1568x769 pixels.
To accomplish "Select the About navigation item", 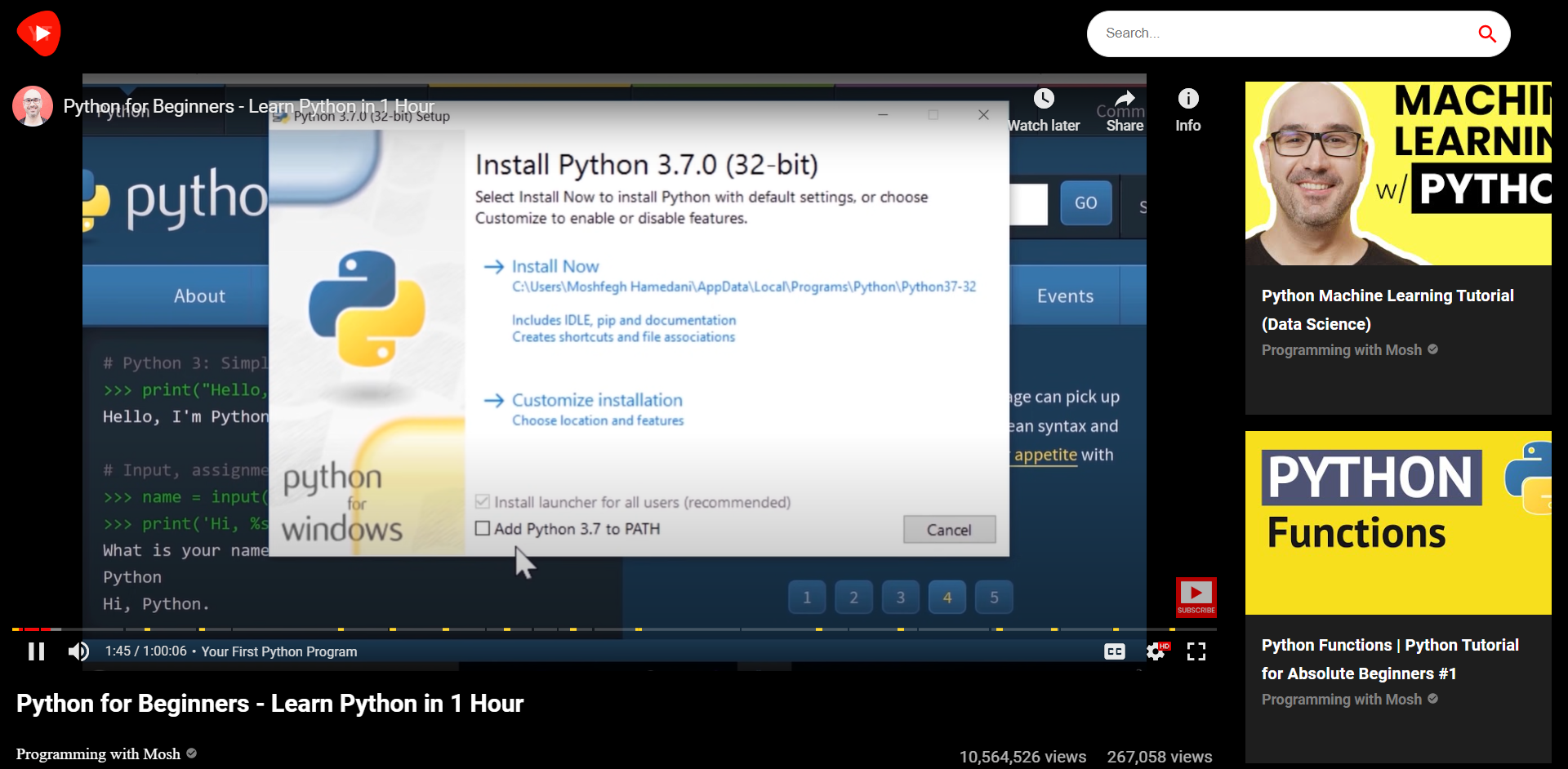I will [198, 296].
